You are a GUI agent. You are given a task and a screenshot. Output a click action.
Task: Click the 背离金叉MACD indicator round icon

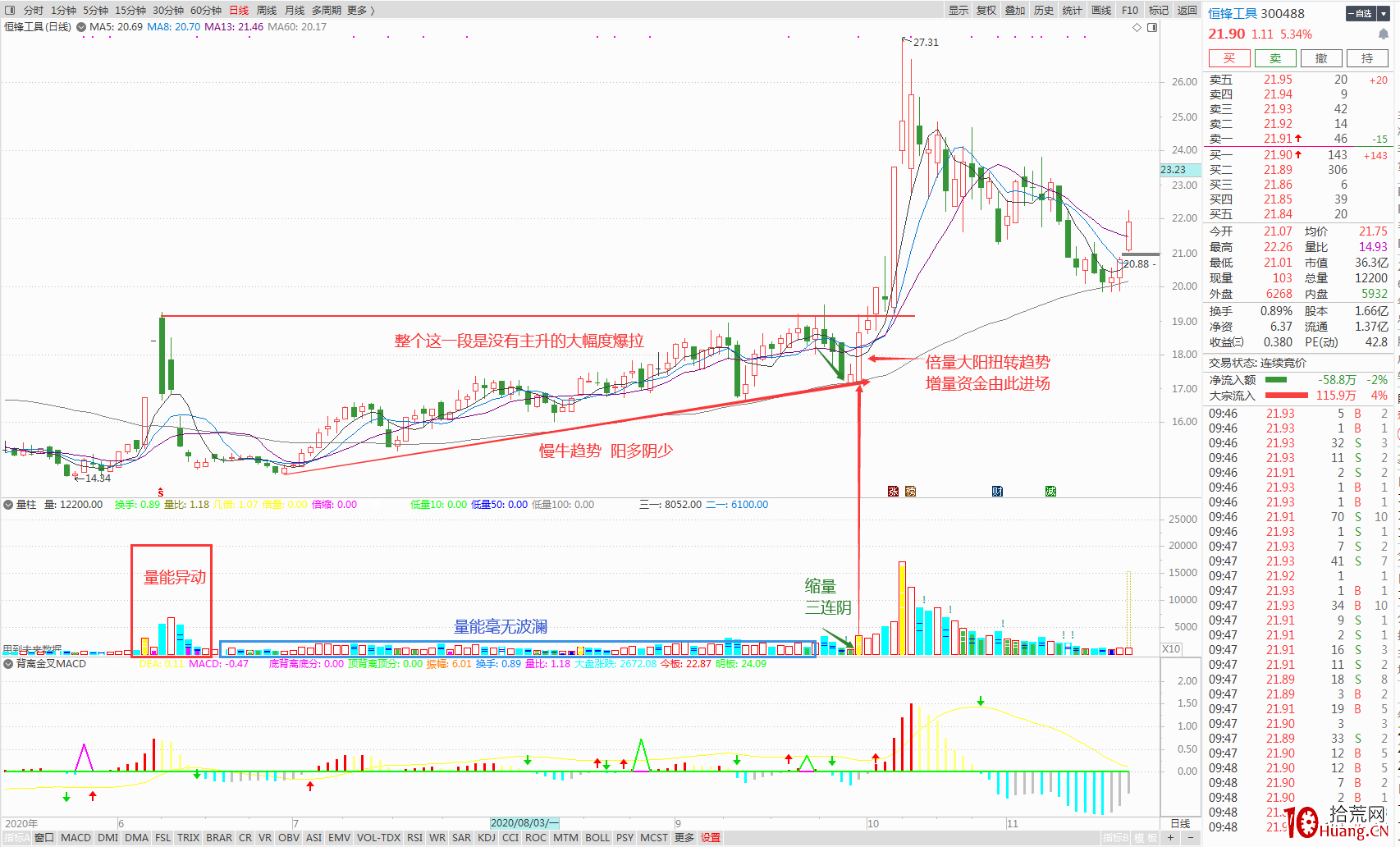pyautogui.click(x=9, y=664)
